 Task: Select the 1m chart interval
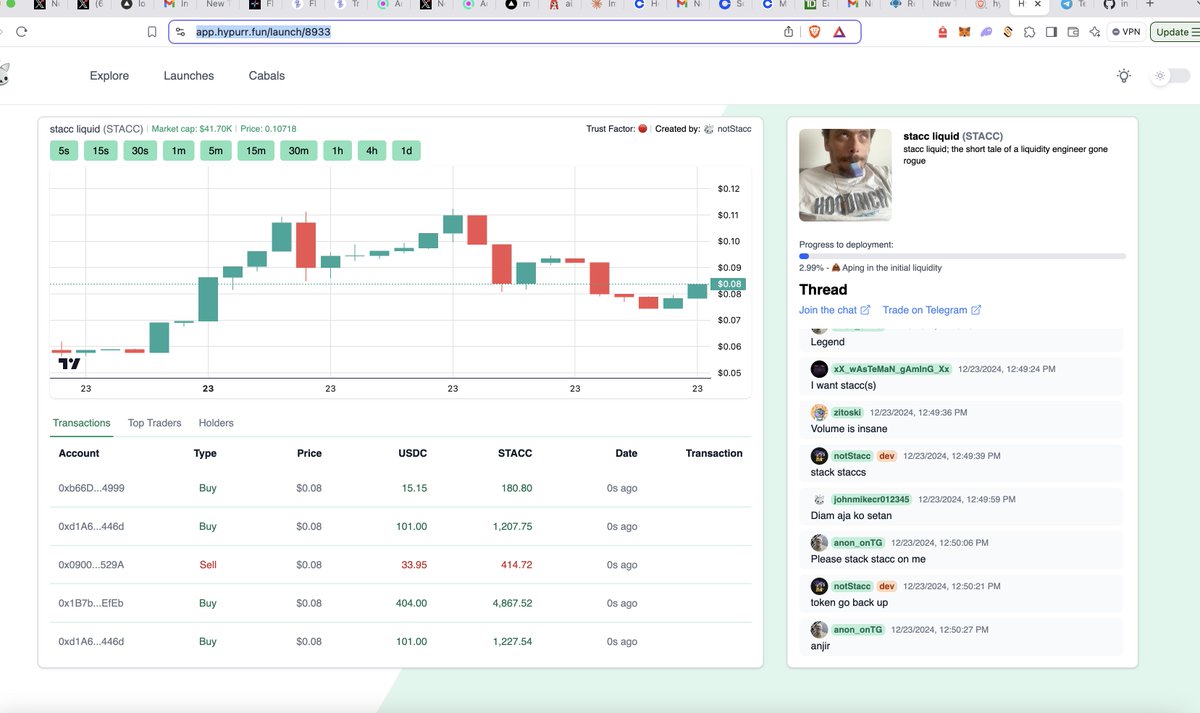[x=178, y=151]
